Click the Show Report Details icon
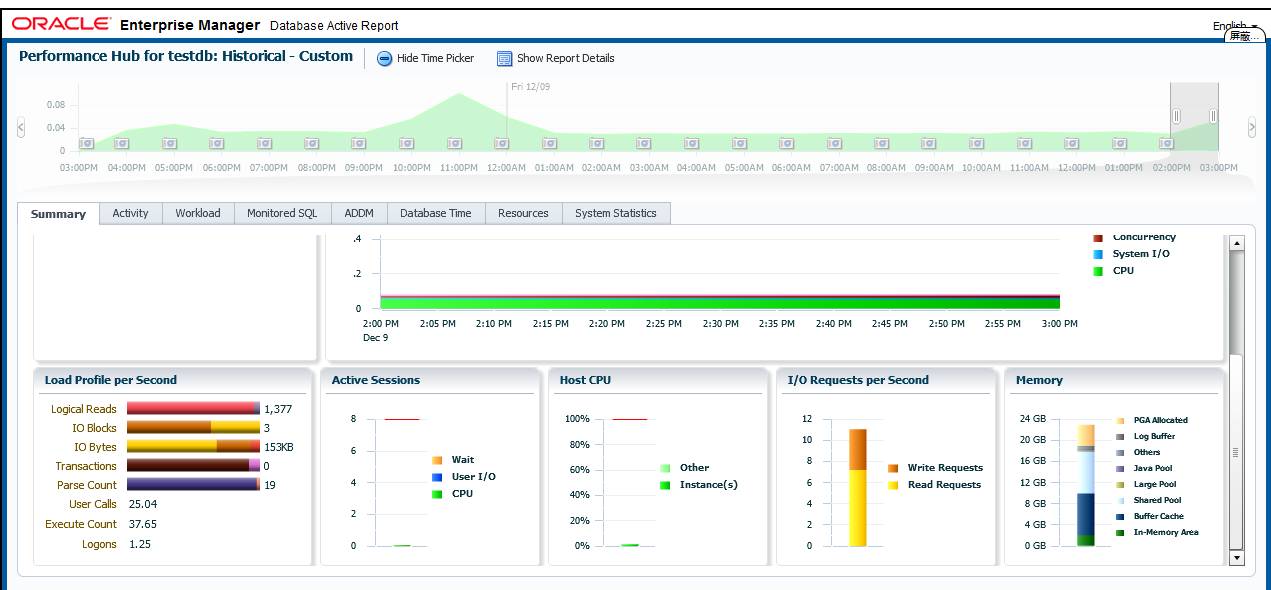Screen dimensions: 1271x590 point(504,59)
